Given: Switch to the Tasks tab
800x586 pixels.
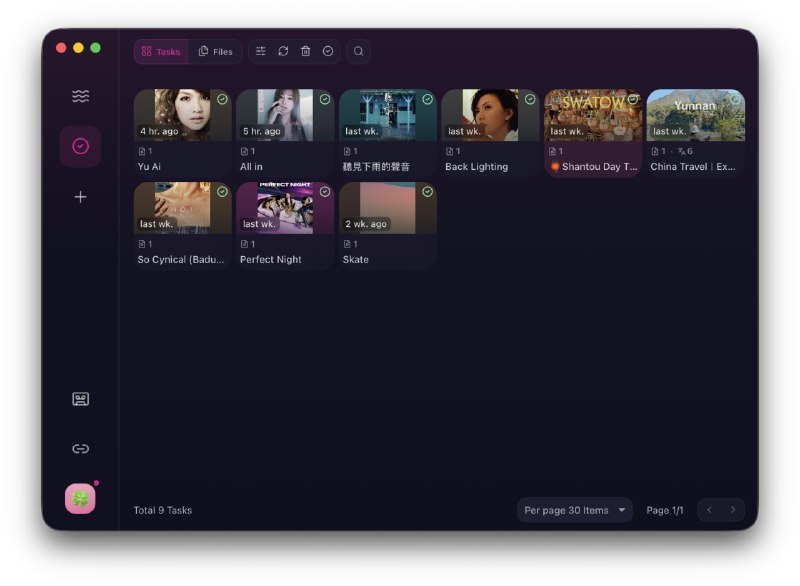Looking at the screenshot, I should (161, 52).
